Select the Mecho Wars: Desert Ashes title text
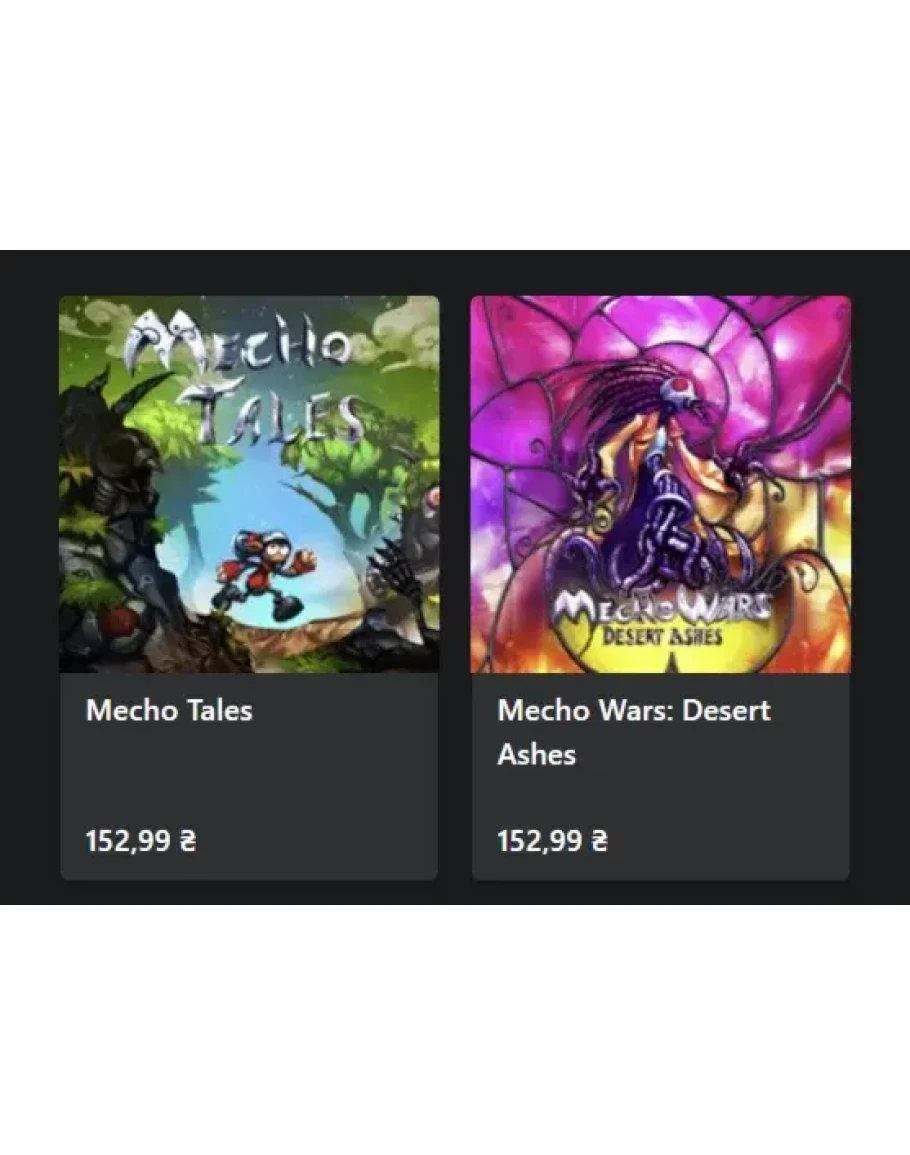Screen dimensions: 910x1155 634,732
